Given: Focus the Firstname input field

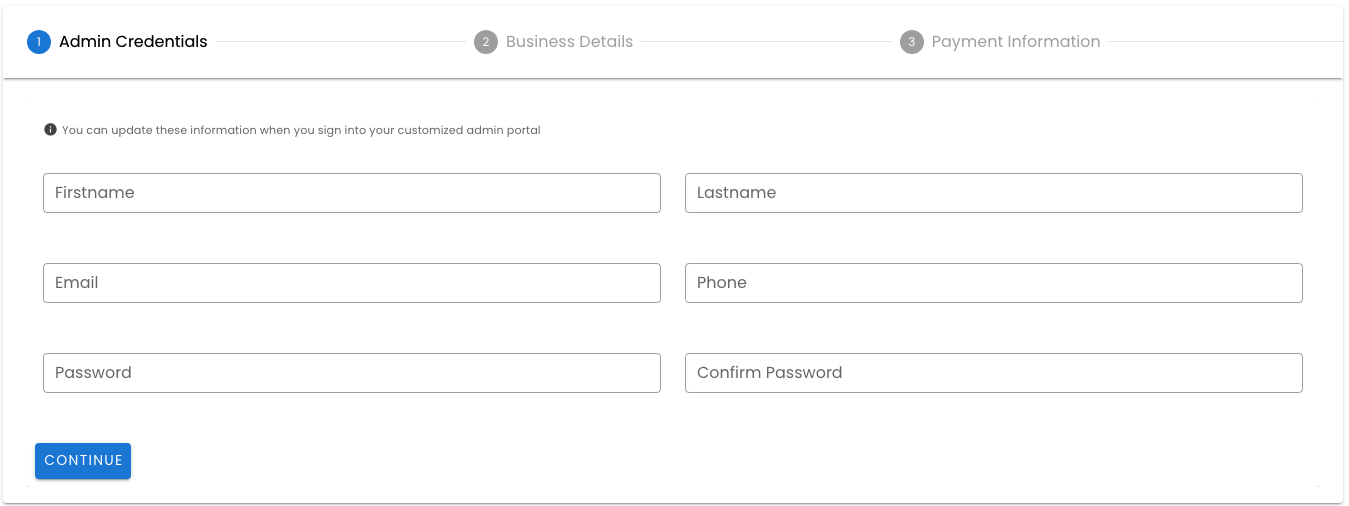Looking at the screenshot, I should 351,193.
